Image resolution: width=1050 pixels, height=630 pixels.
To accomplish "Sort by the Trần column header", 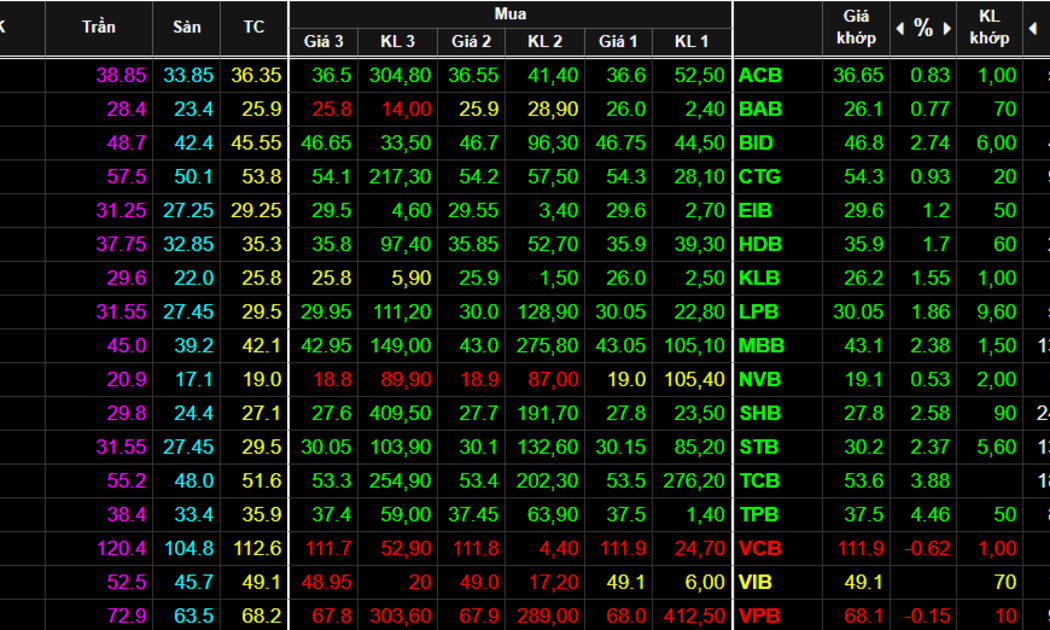I will [98, 27].
